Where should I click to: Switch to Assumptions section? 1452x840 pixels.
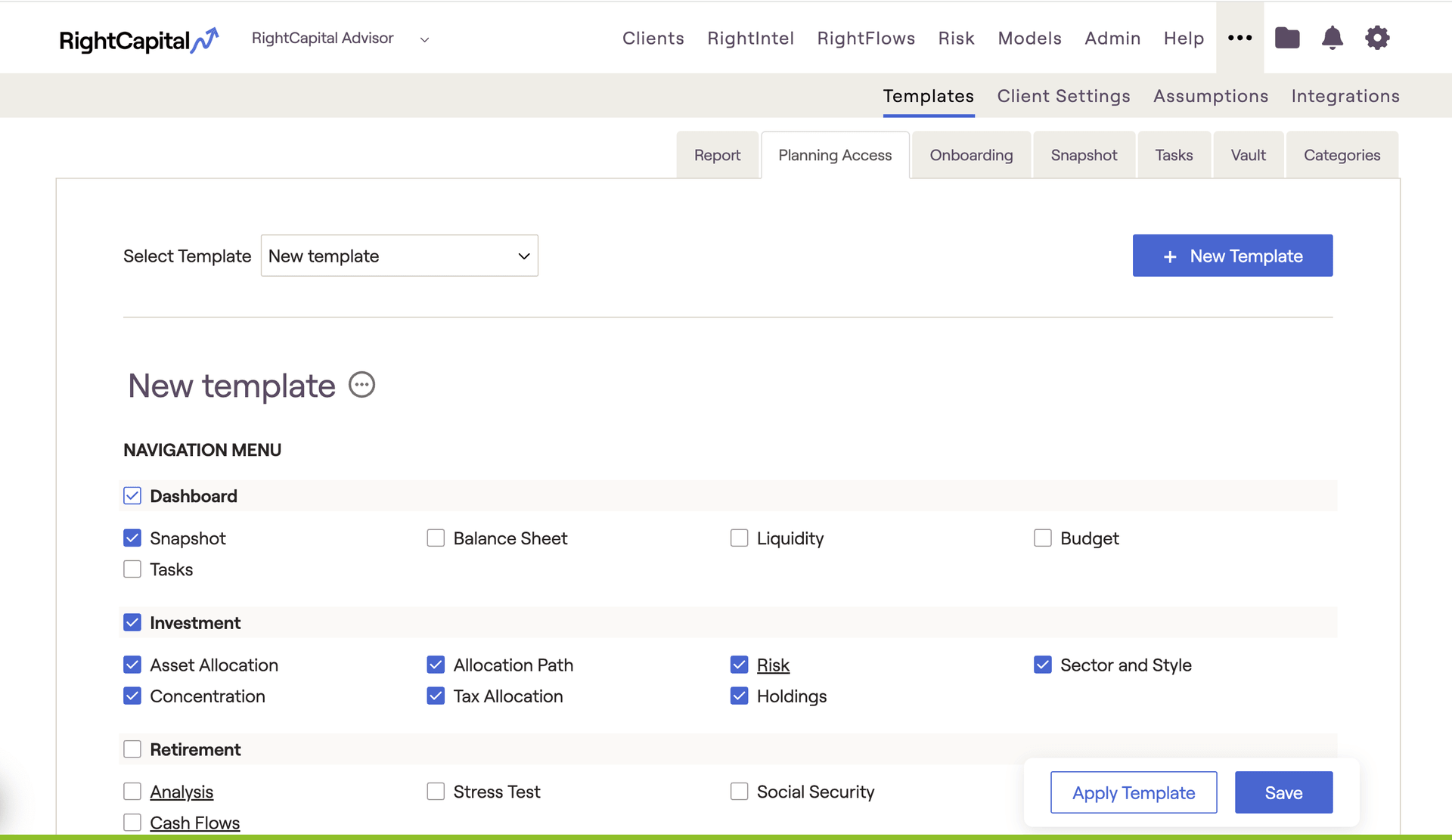[x=1210, y=96]
